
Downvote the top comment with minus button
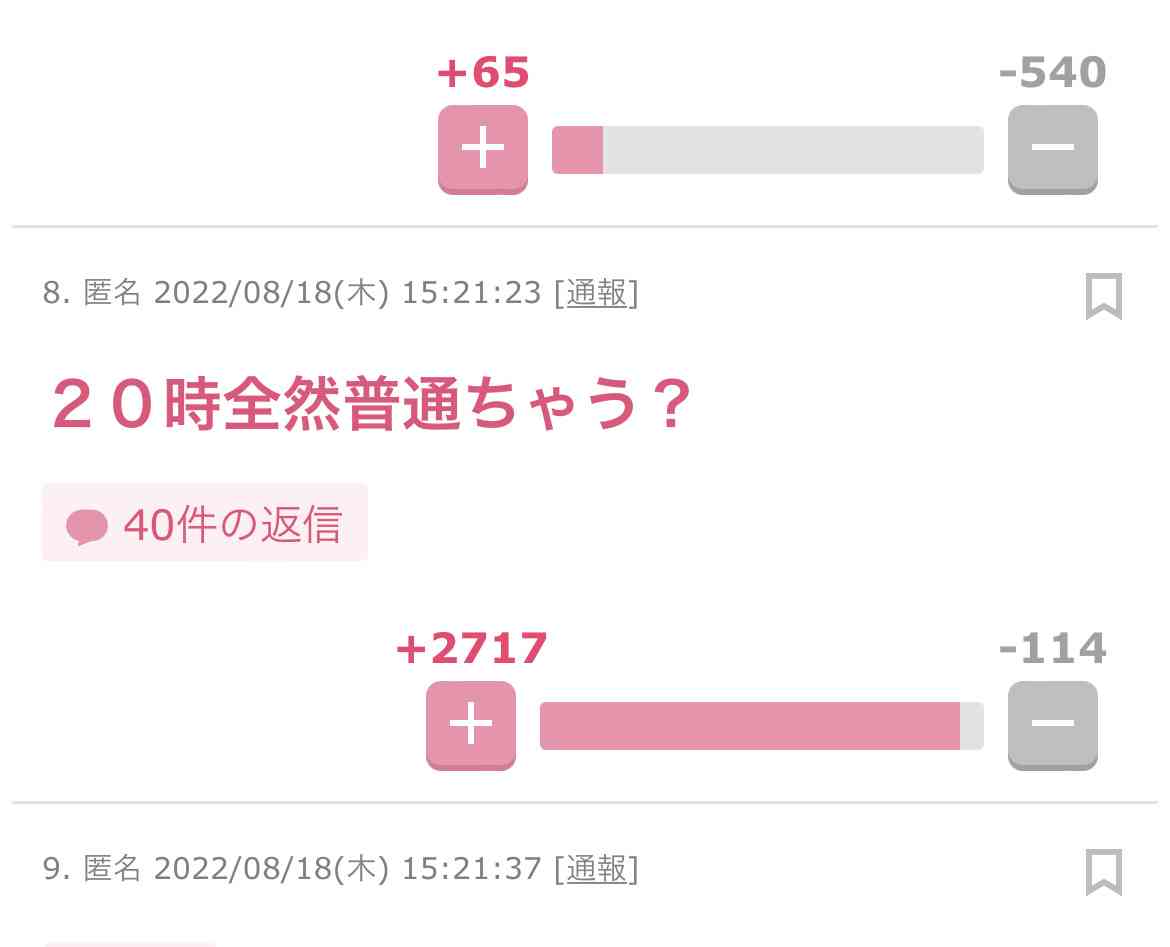tap(1053, 149)
